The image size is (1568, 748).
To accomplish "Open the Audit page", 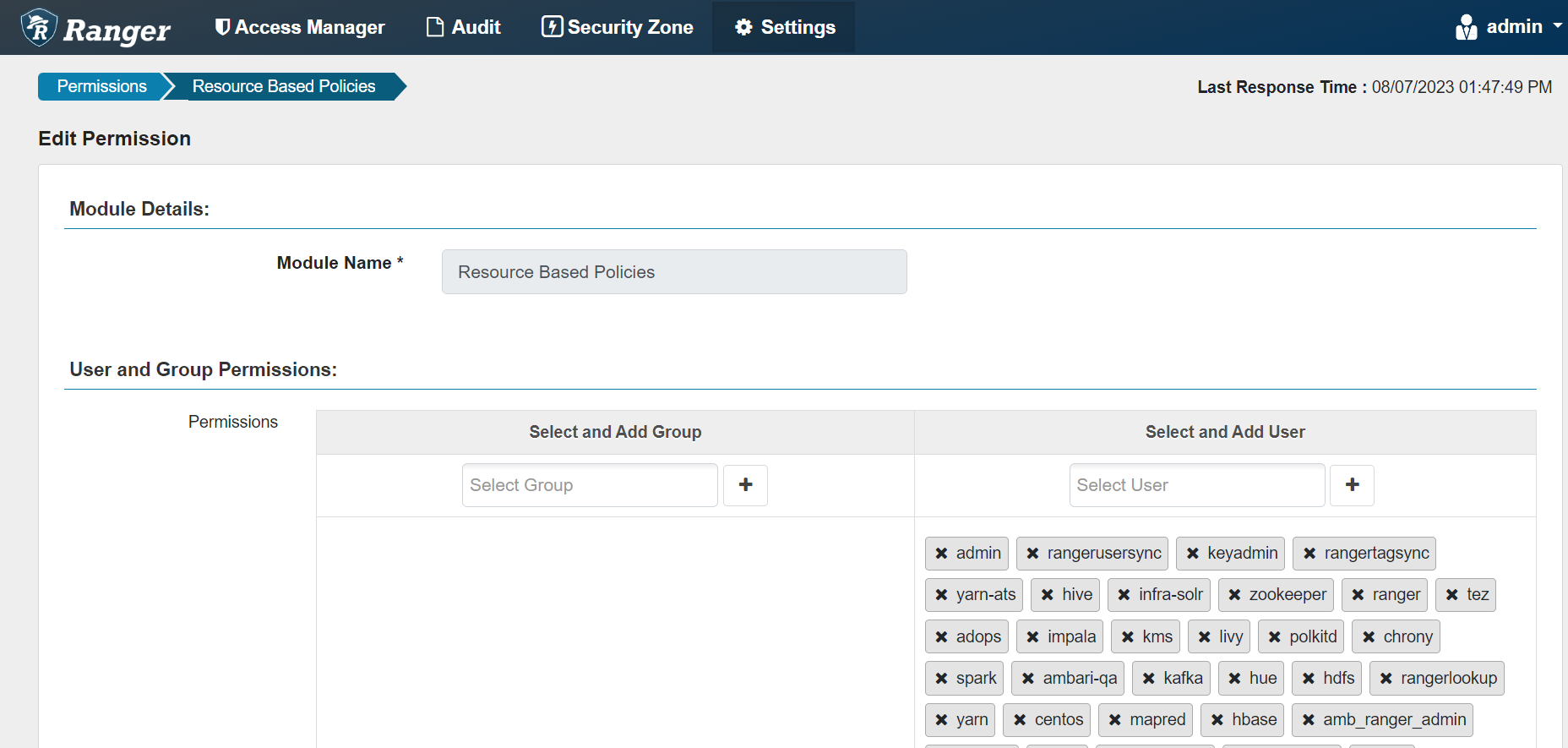I will pos(464,27).
